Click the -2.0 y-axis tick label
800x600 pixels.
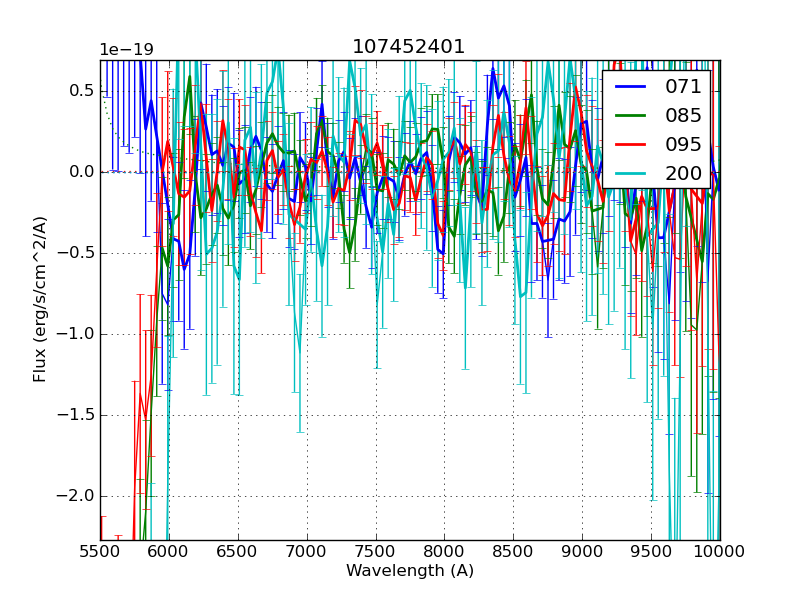coord(78,496)
